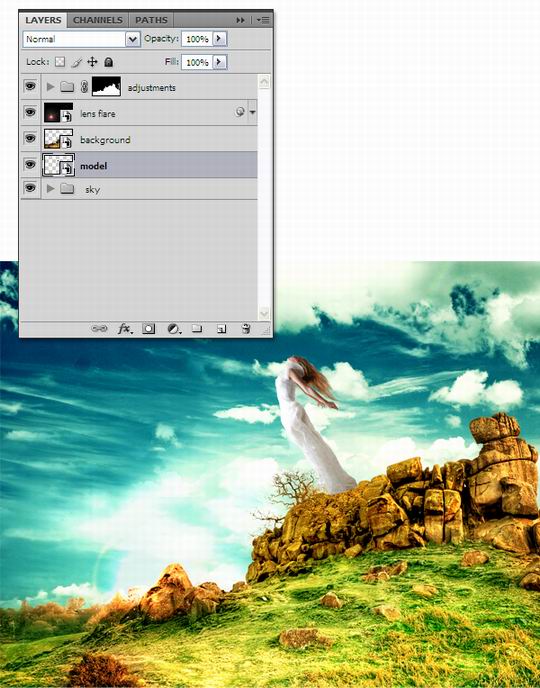Click the layers scrollbar down arrow

pyautogui.click(x=265, y=313)
